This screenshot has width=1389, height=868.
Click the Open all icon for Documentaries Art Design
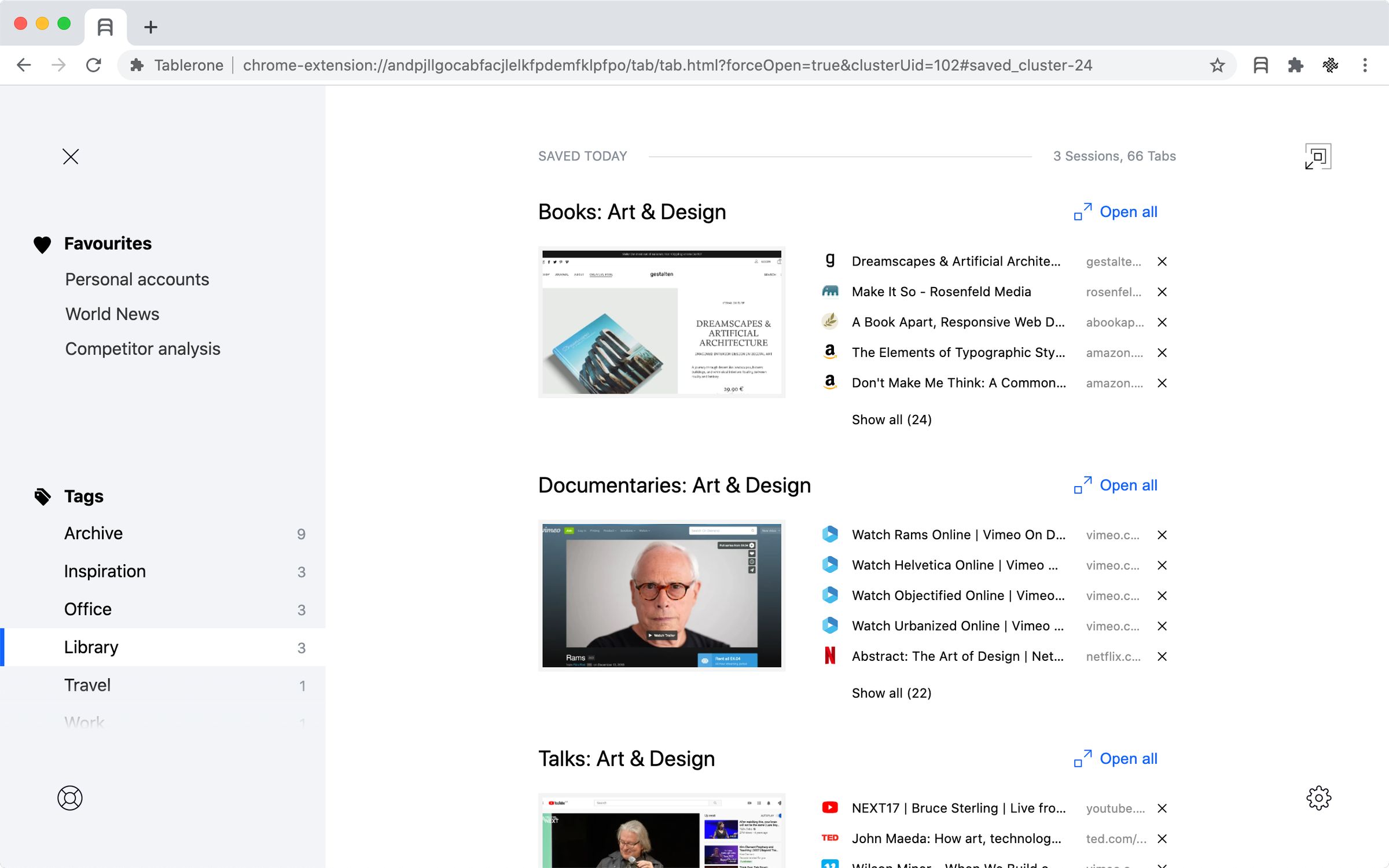click(x=1082, y=485)
